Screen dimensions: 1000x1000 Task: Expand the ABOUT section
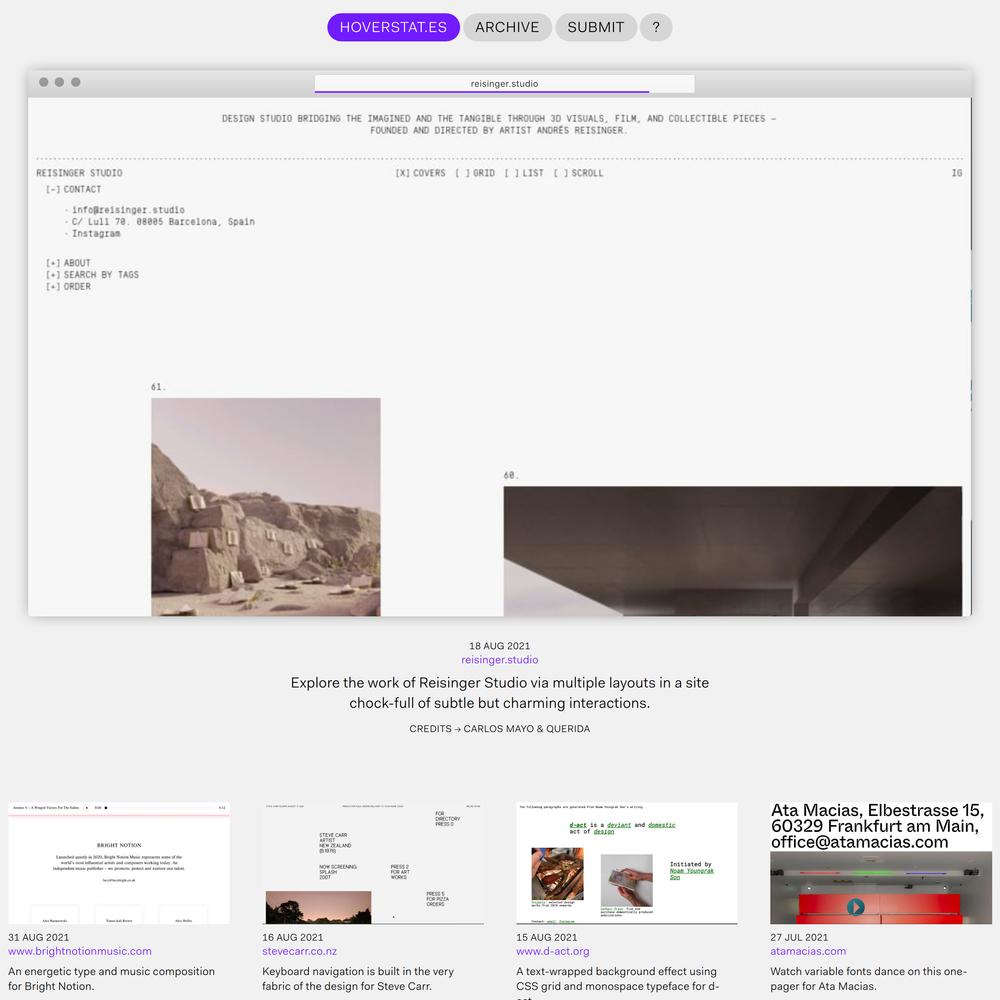(68, 263)
